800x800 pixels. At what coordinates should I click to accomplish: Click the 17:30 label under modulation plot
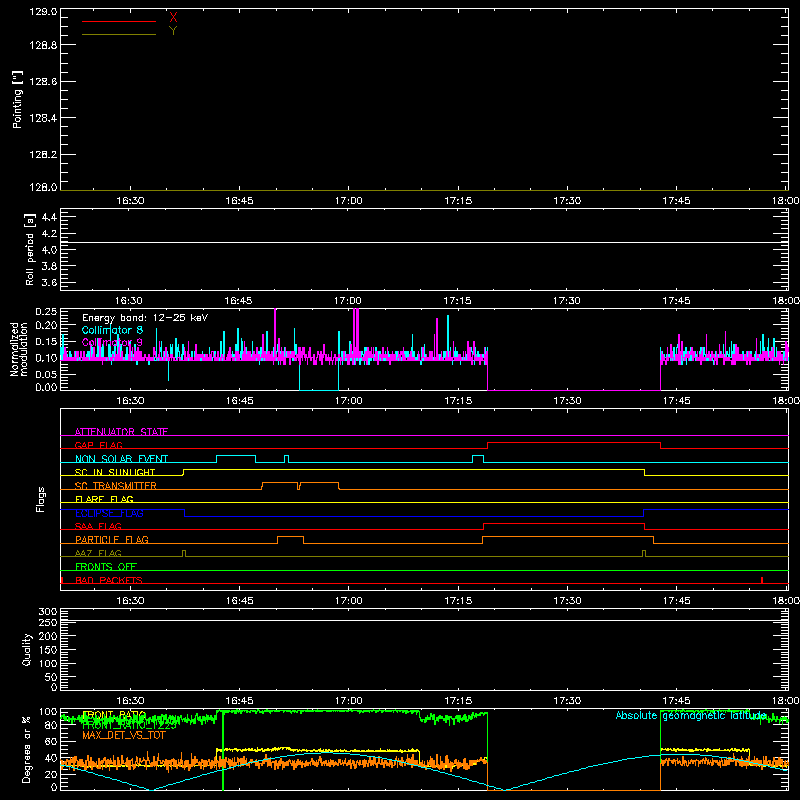click(x=567, y=401)
